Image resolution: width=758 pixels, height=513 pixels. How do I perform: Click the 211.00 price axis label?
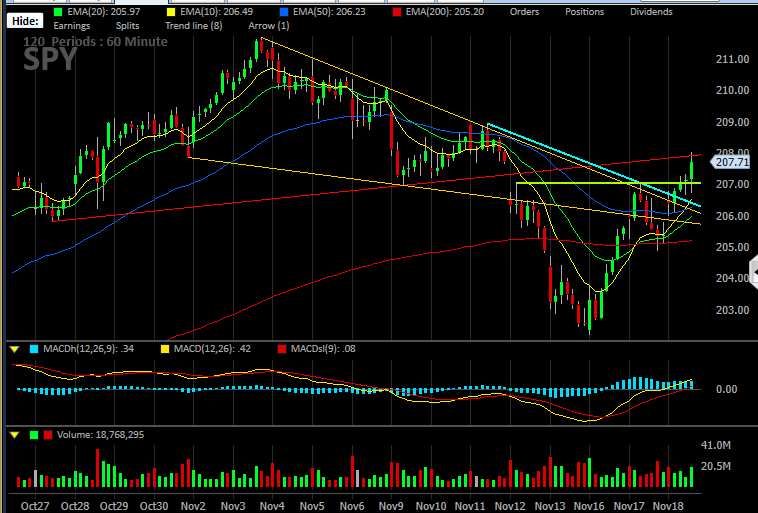click(x=732, y=59)
